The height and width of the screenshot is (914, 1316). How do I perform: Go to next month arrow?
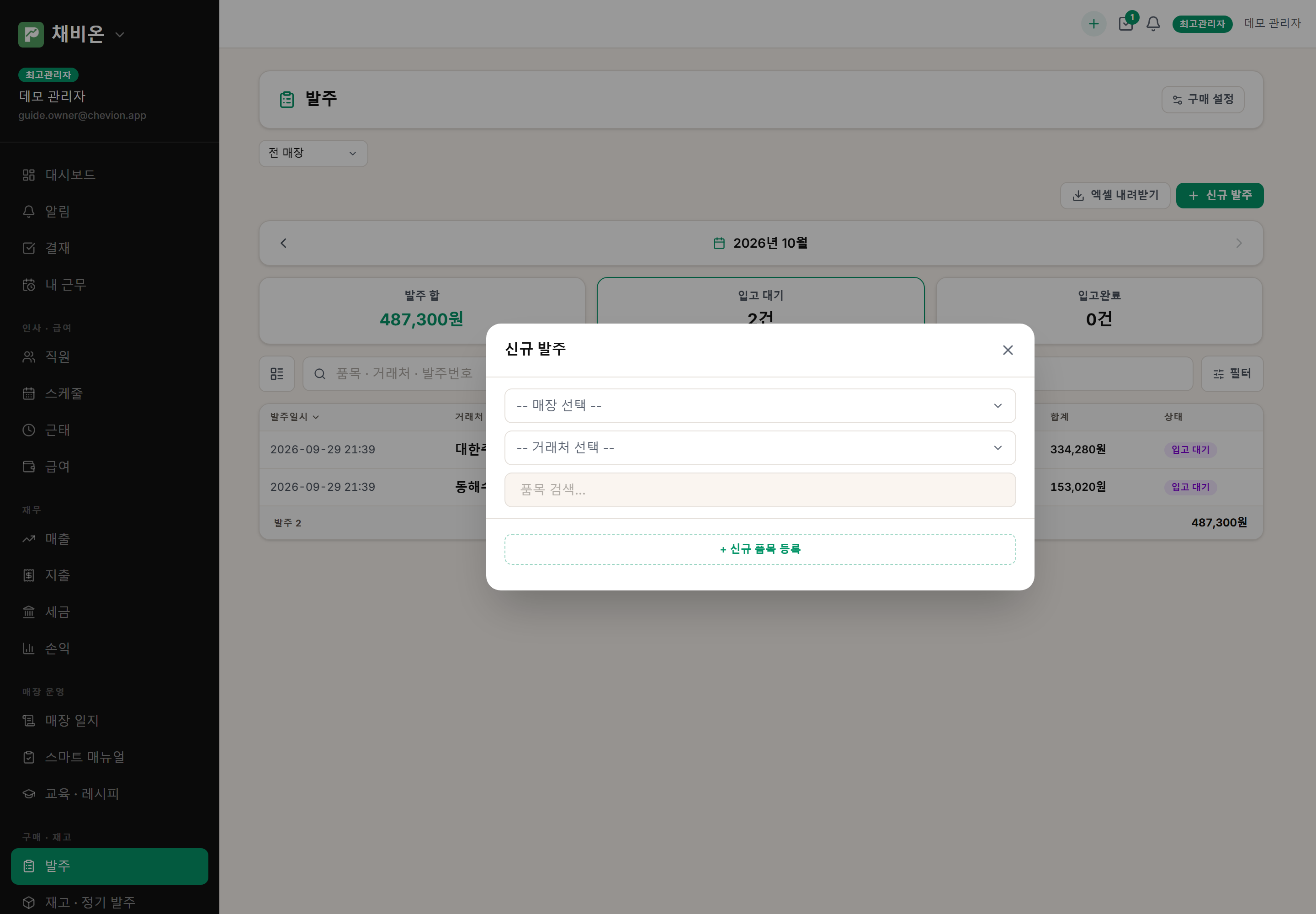tap(1239, 244)
